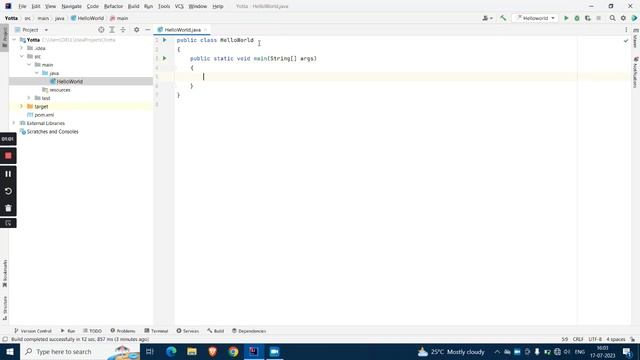Viewport: 640px width, 360px height.
Task: Click the Windows Start button
Action: [10, 351]
